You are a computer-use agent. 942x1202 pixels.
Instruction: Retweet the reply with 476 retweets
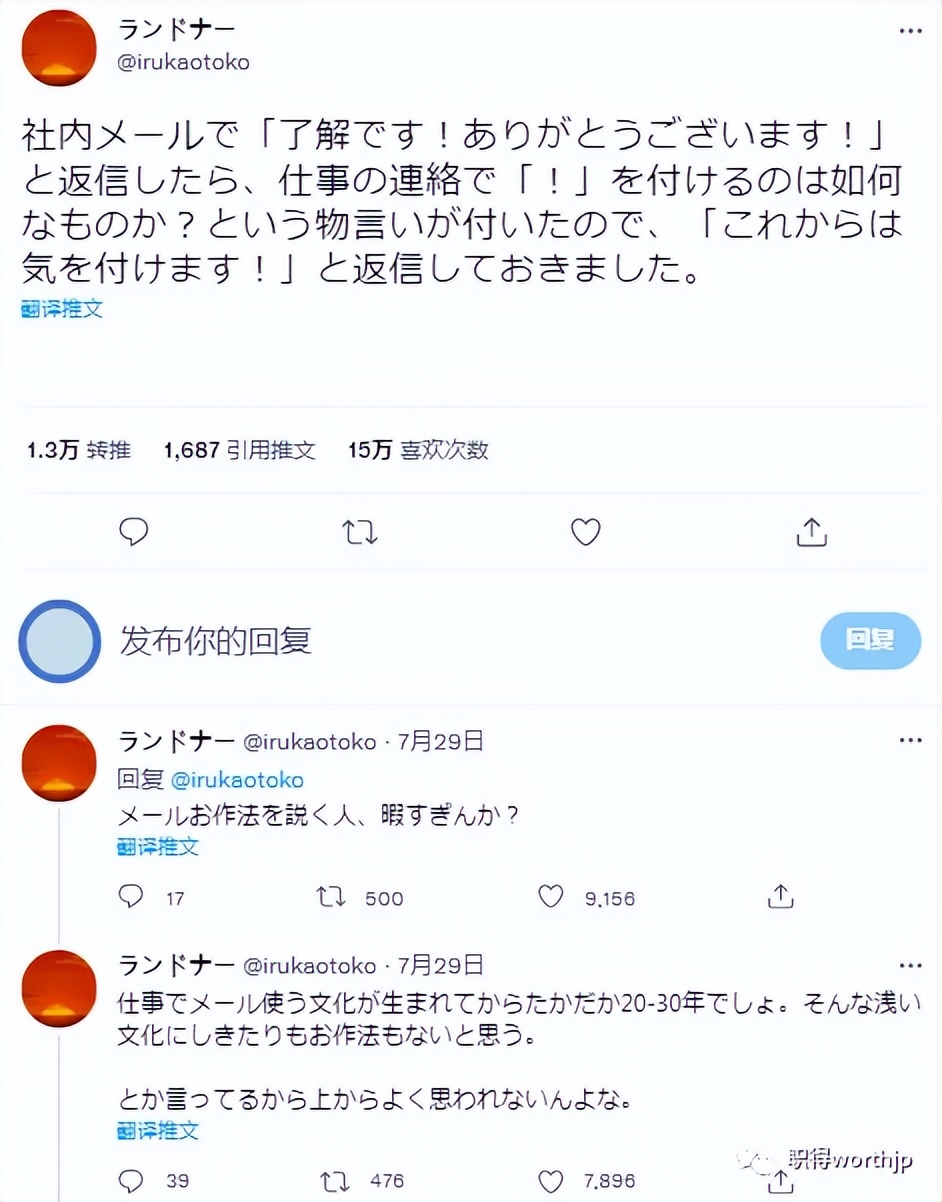[x=331, y=1180]
